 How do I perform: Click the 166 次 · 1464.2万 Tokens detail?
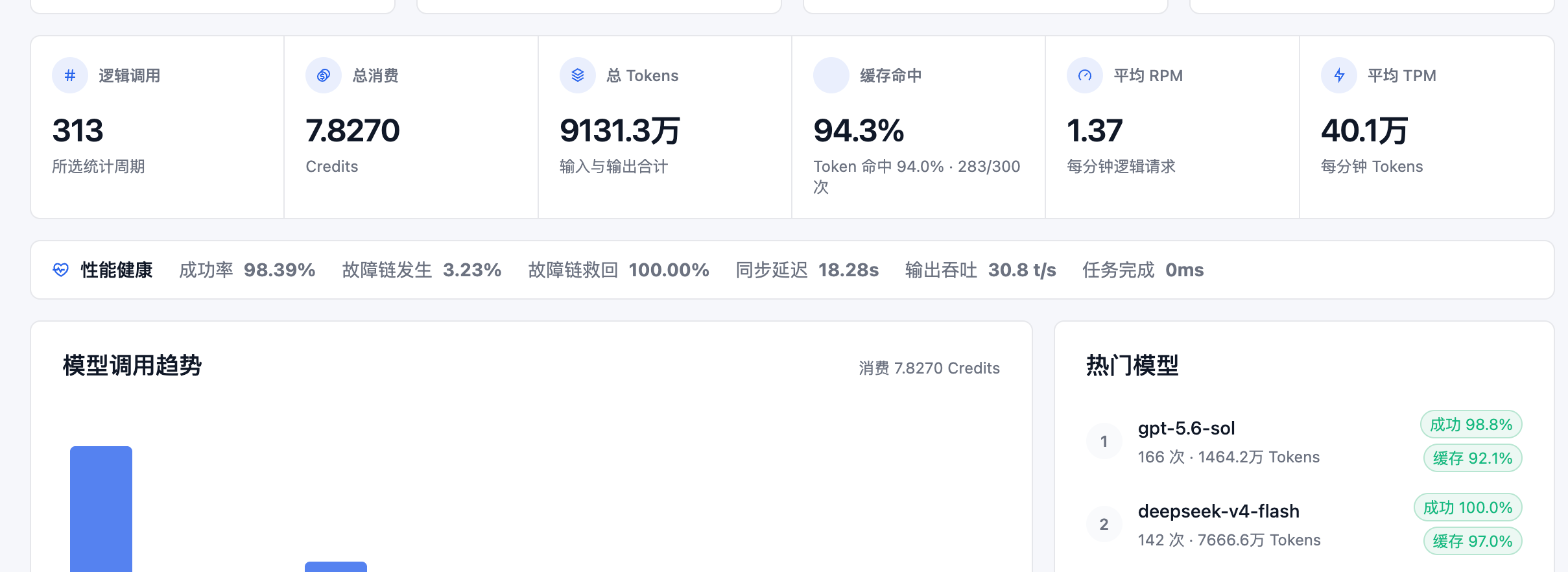point(1229,457)
